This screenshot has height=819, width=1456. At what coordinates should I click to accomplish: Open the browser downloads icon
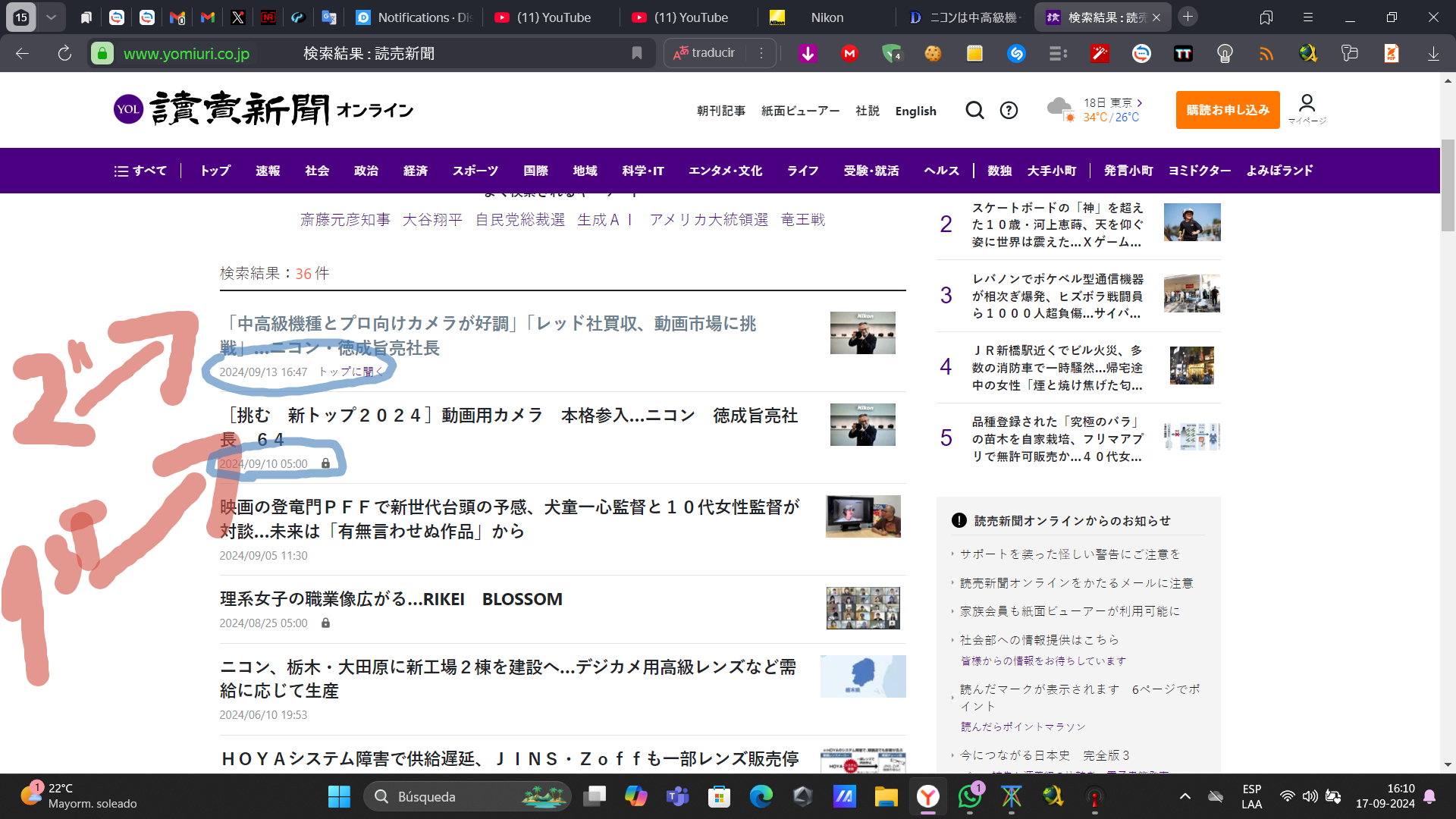click(x=1433, y=53)
